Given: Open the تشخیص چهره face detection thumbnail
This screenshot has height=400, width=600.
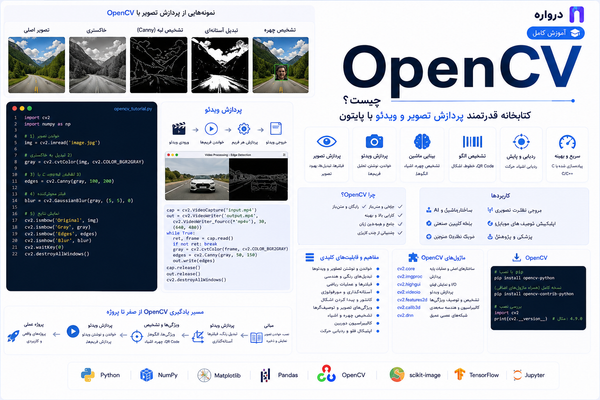Looking at the screenshot, I should pyautogui.click(x=280, y=65).
